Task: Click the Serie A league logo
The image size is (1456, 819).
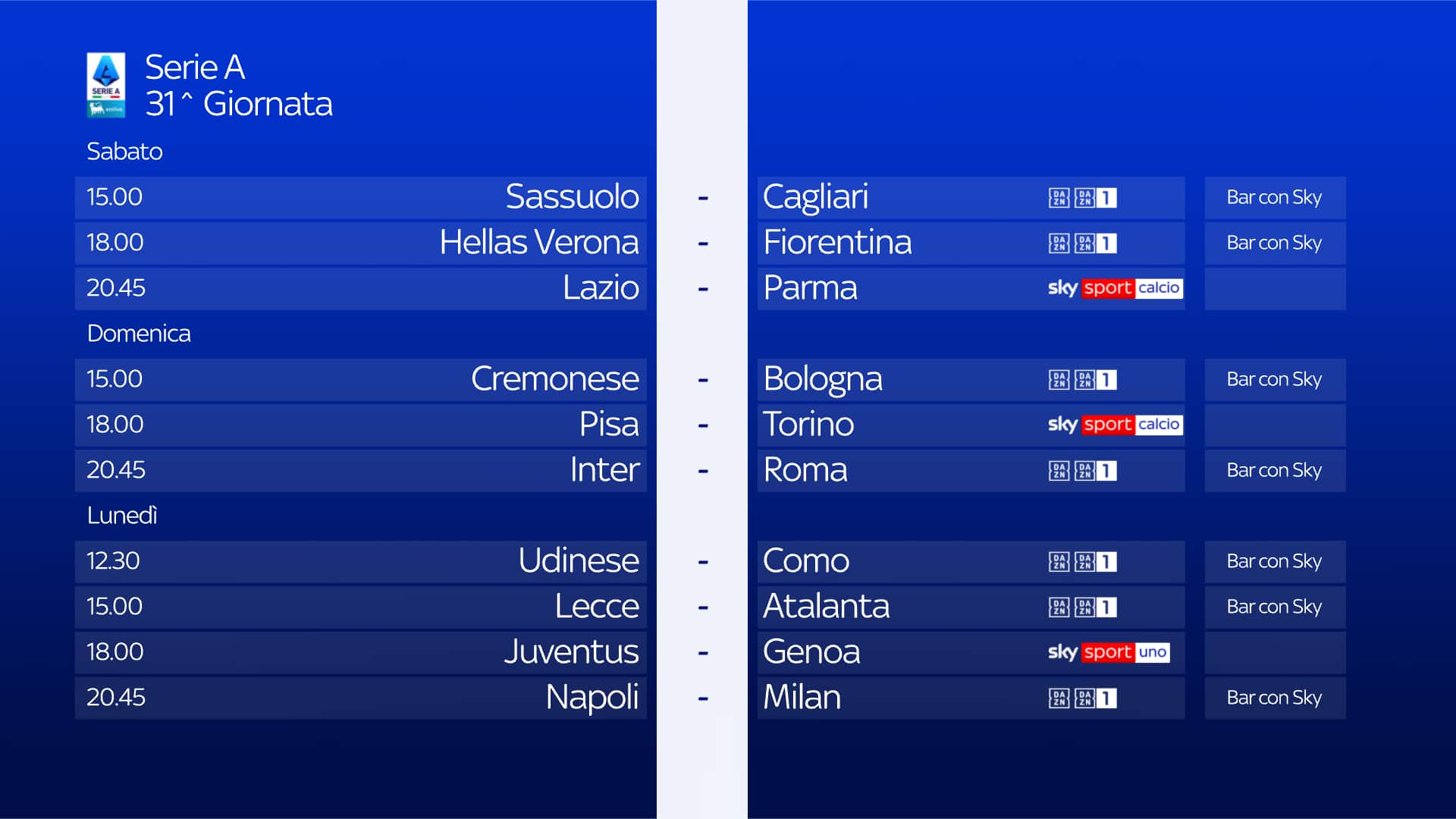Action: (x=105, y=84)
